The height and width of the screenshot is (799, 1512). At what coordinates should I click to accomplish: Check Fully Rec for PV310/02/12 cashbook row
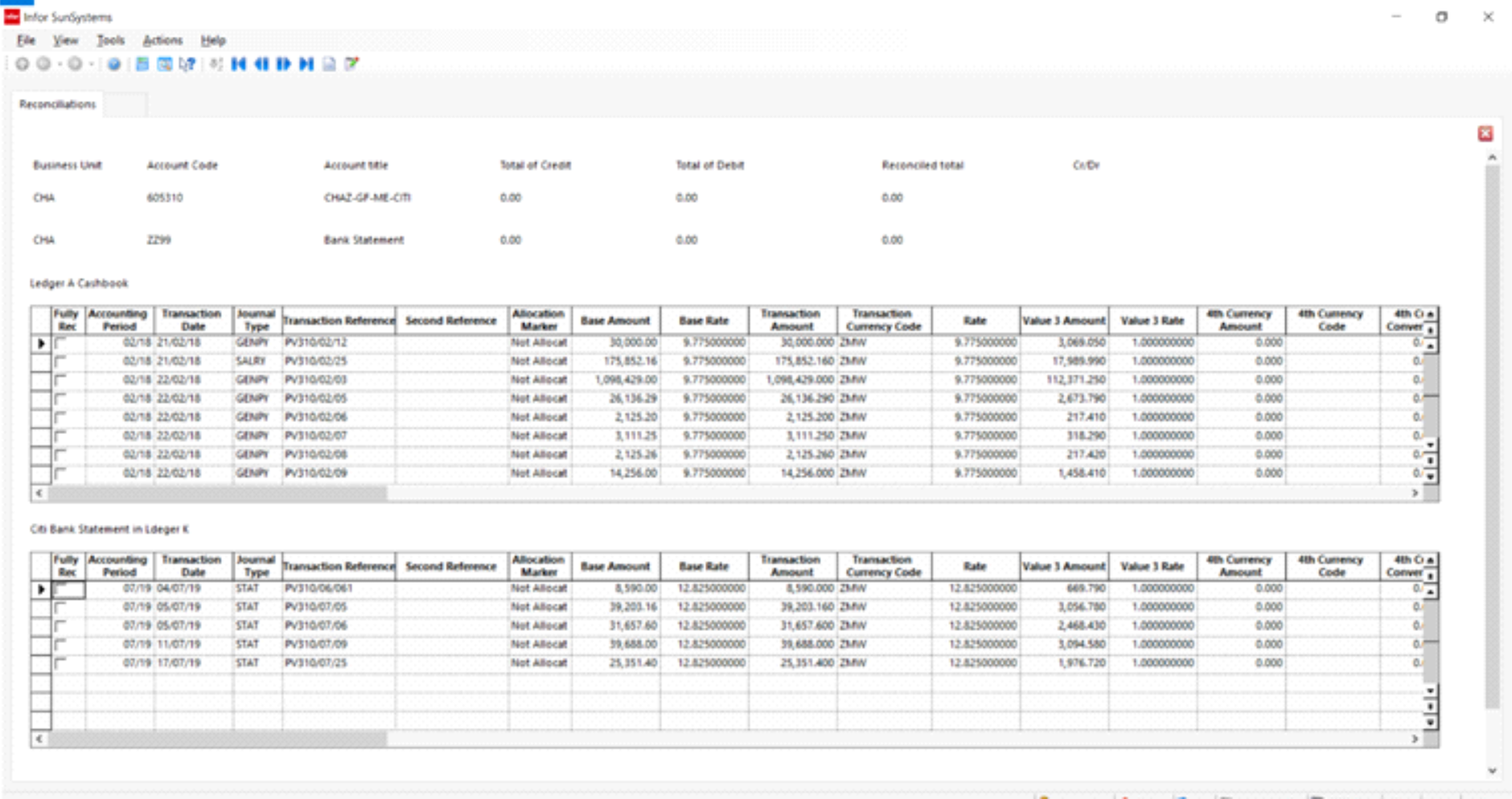tap(60, 342)
